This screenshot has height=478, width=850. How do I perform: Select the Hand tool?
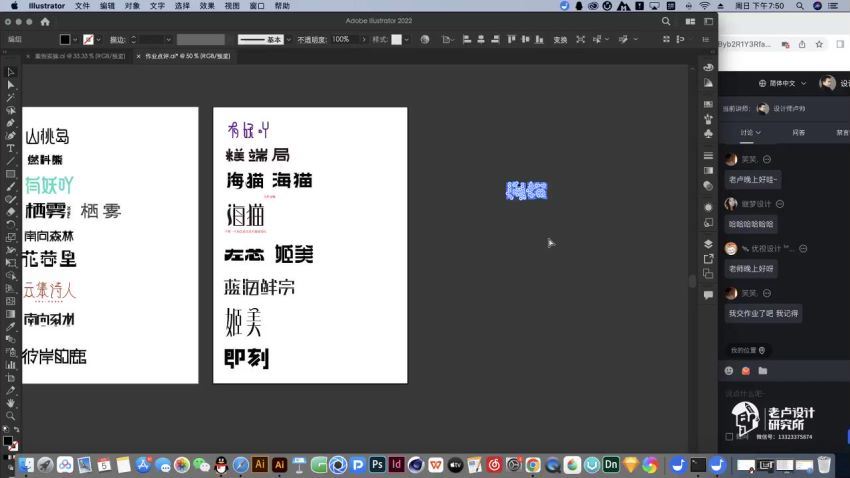10,403
